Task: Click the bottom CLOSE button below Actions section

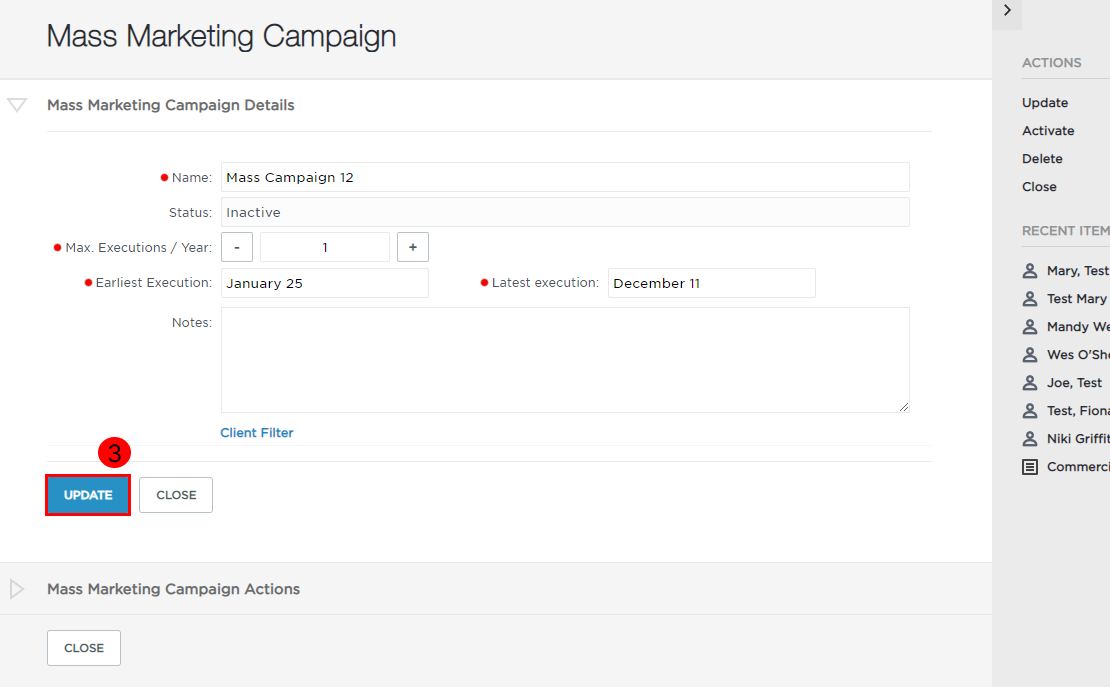Action: pyautogui.click(x=84, y=648)
